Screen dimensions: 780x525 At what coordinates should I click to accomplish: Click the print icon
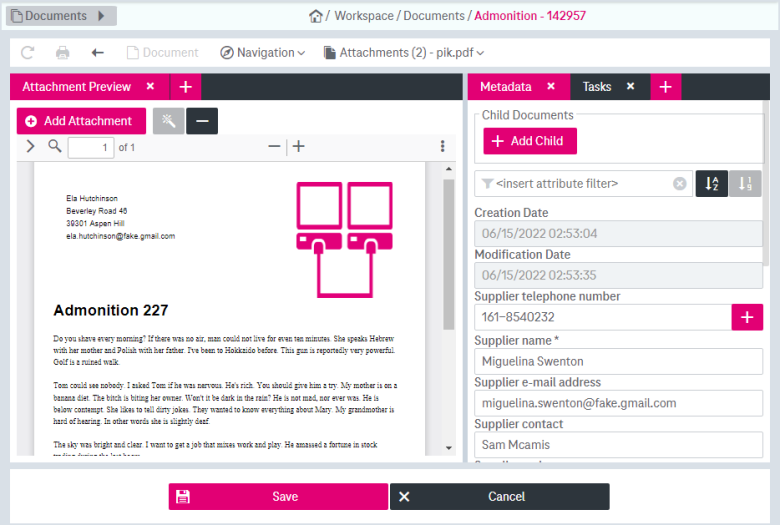(x=63, y=53)
